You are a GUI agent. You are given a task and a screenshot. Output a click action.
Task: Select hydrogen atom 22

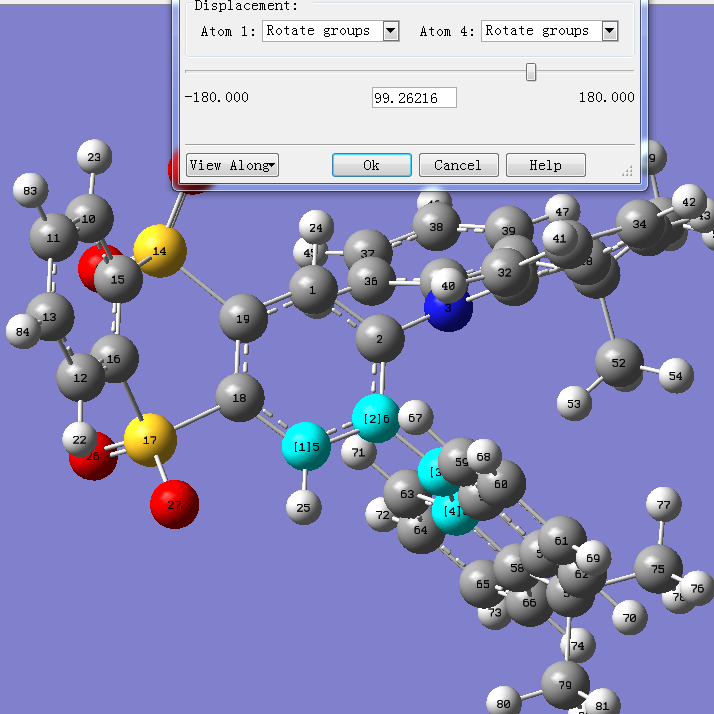[80, 439]
